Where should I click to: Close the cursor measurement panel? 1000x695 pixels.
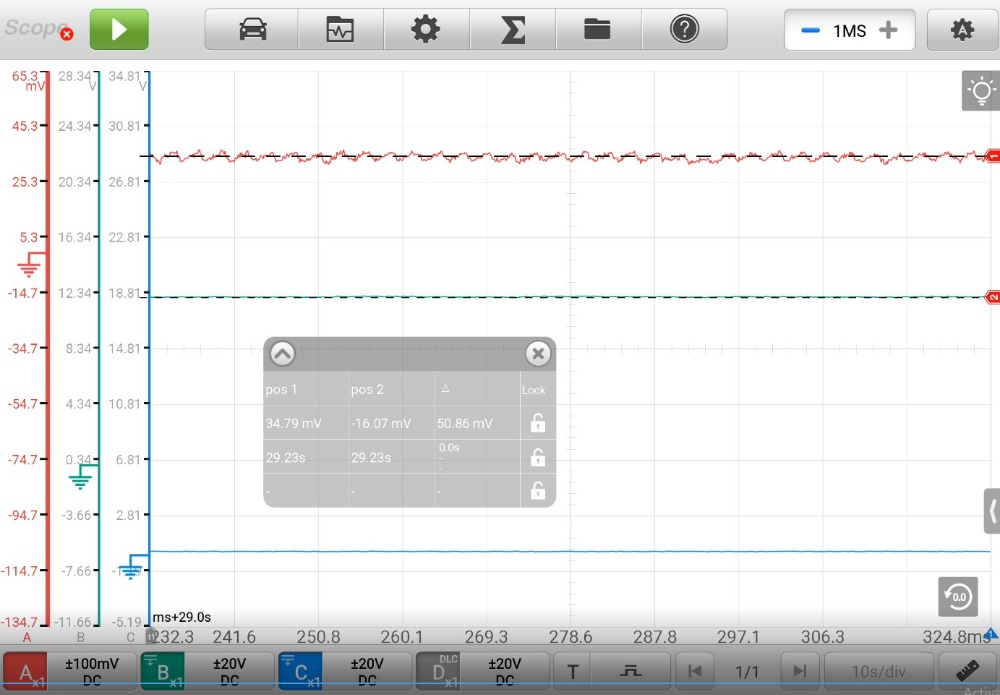coord(538,353)
